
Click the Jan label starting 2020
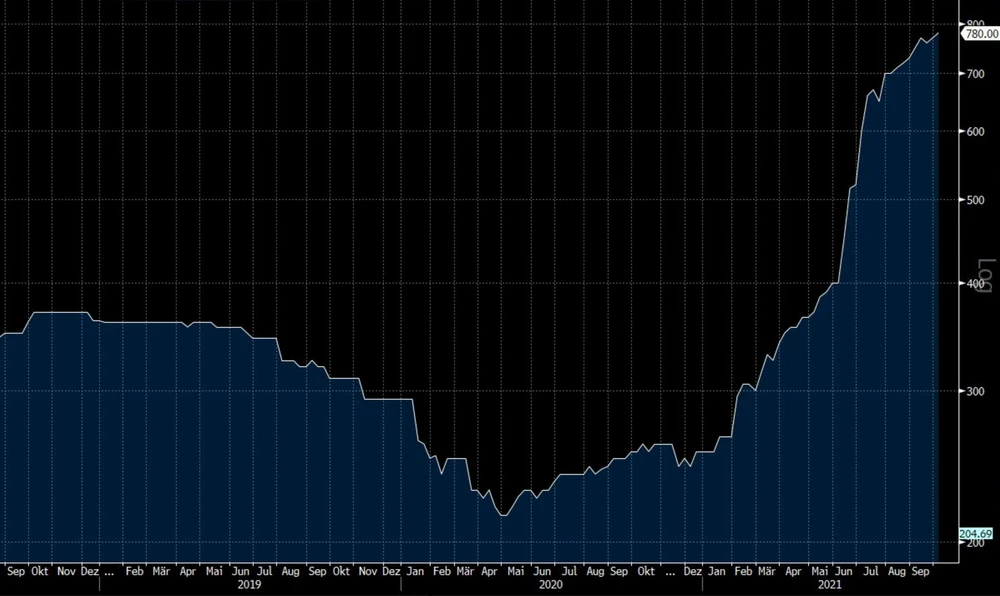pyautogui.click(x=415, y=571)
